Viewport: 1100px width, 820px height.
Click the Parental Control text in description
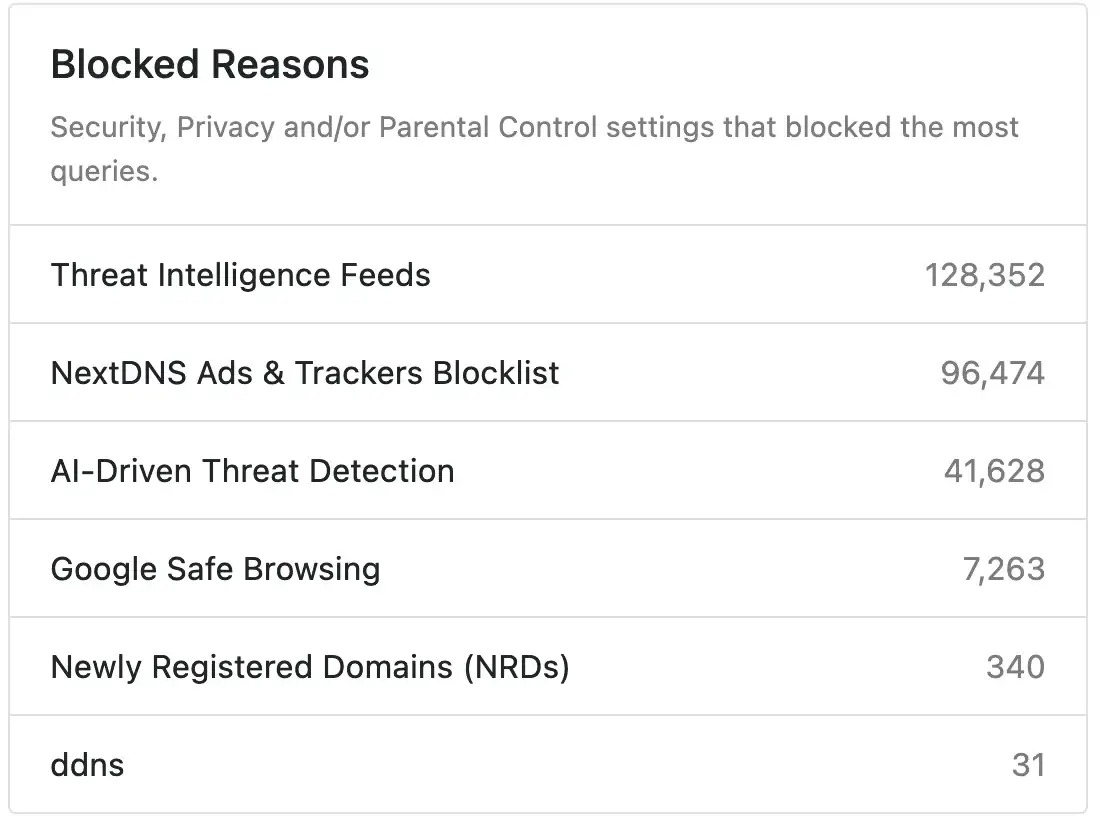(x=488, y=128)
